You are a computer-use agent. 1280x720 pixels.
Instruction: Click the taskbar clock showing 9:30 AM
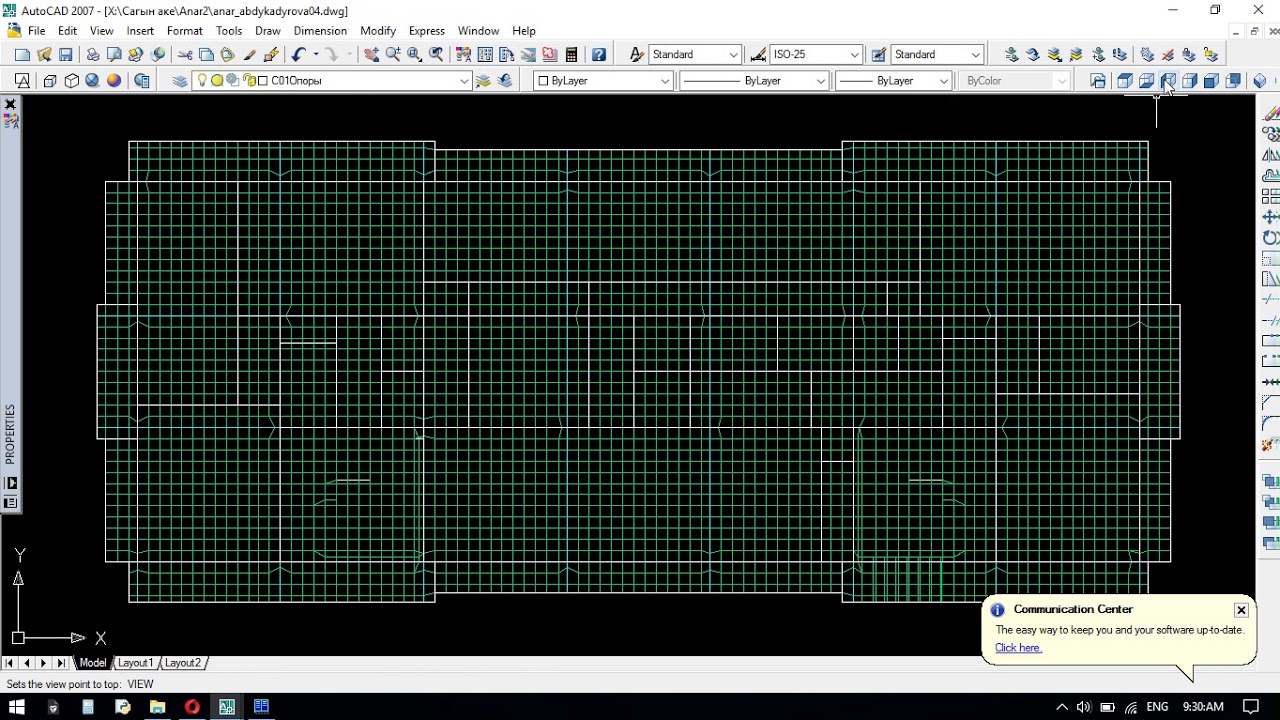point(1203,707)
